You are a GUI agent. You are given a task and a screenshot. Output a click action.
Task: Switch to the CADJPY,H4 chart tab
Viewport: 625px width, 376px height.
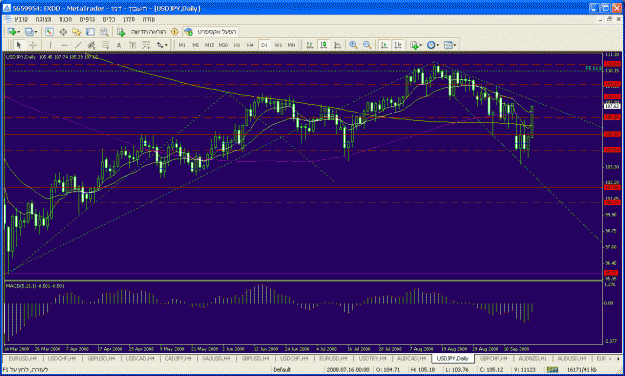click(x=178, y=359)
